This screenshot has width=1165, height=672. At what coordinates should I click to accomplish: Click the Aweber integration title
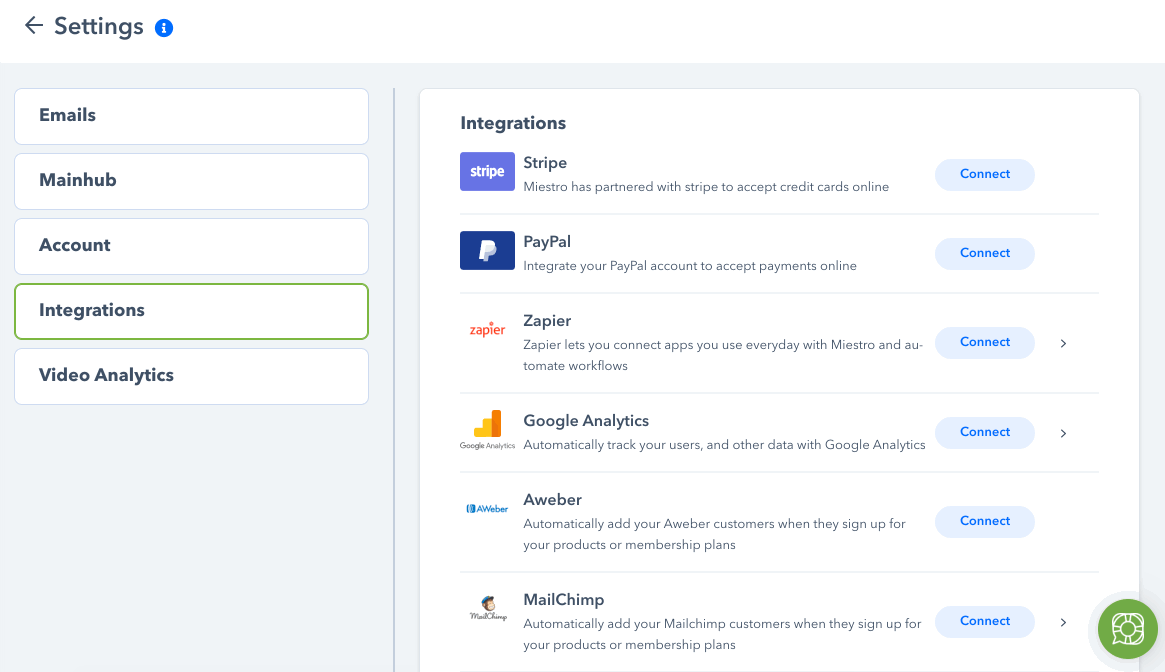[x=552, y=500]
